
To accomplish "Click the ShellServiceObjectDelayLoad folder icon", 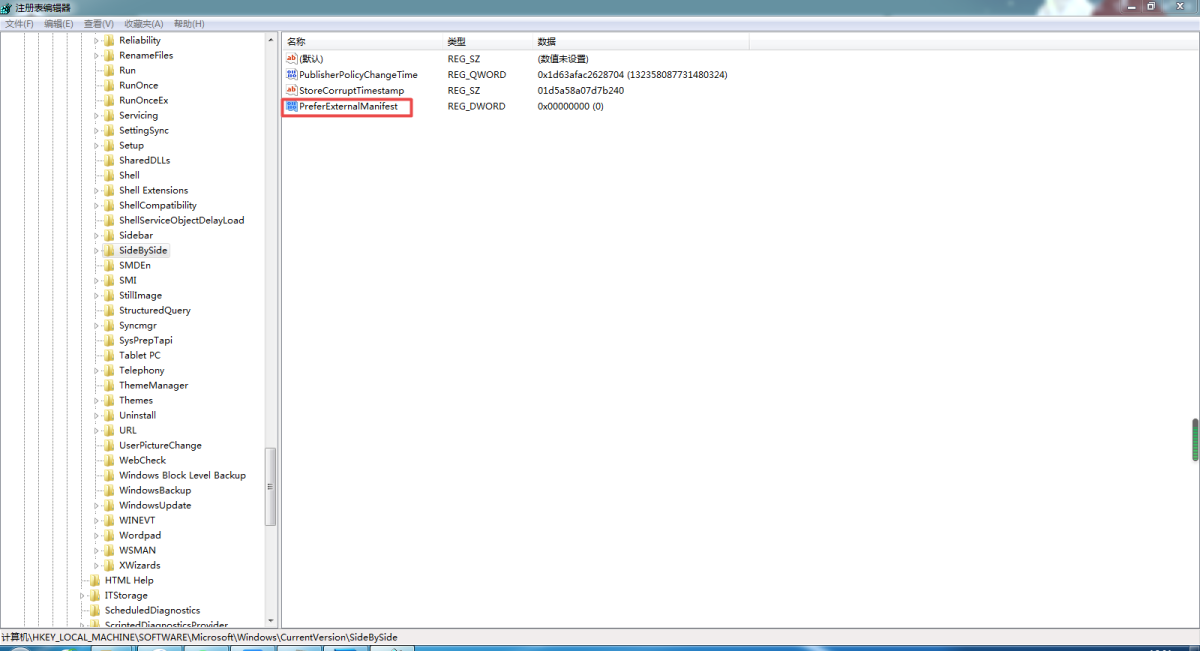I will point(109,220).
